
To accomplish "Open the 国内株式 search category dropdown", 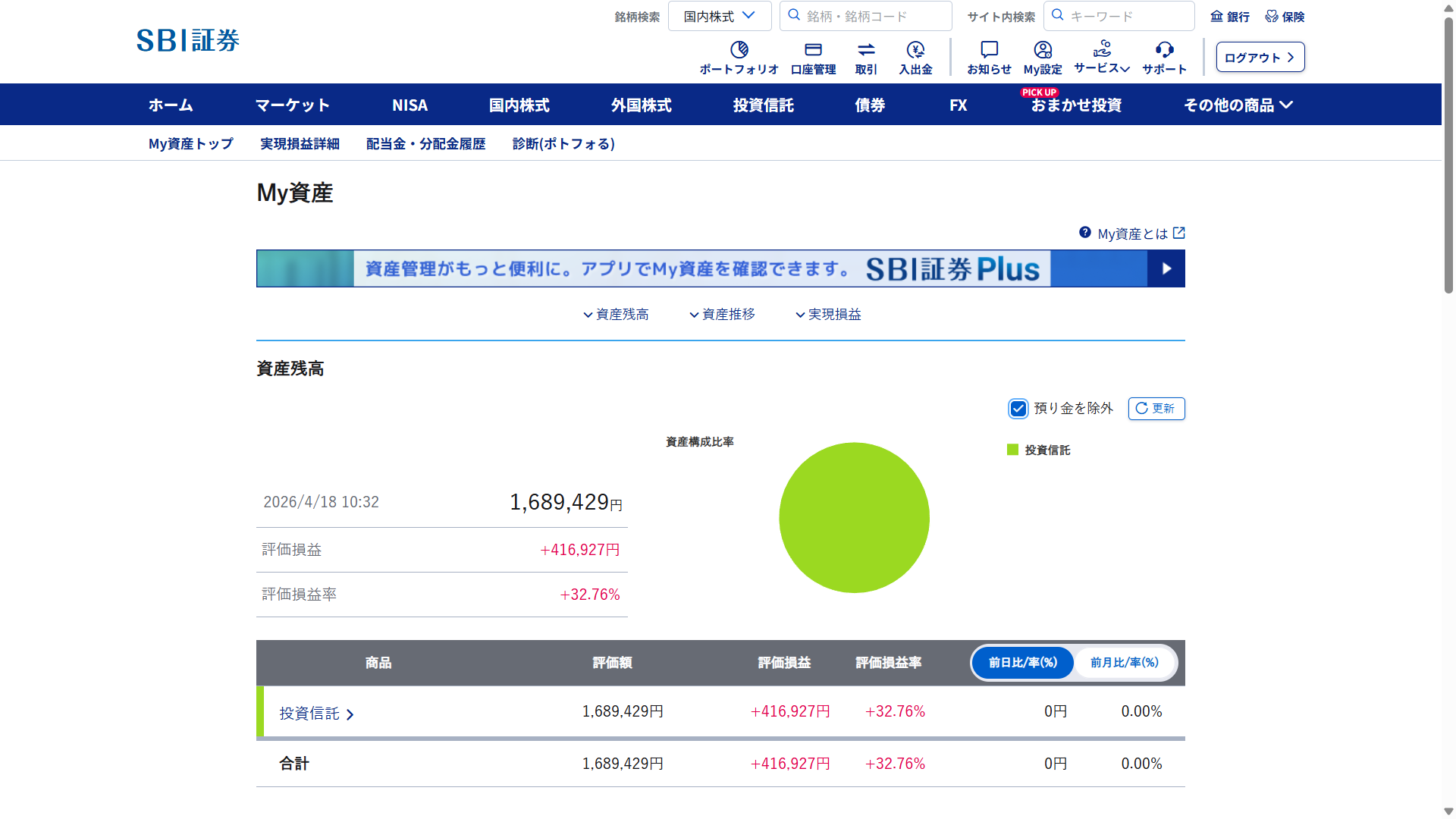I will click(719, 16).
